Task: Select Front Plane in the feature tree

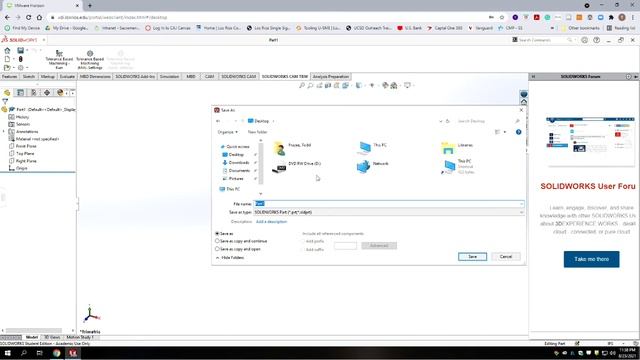Action: click(x=26, y=146)
